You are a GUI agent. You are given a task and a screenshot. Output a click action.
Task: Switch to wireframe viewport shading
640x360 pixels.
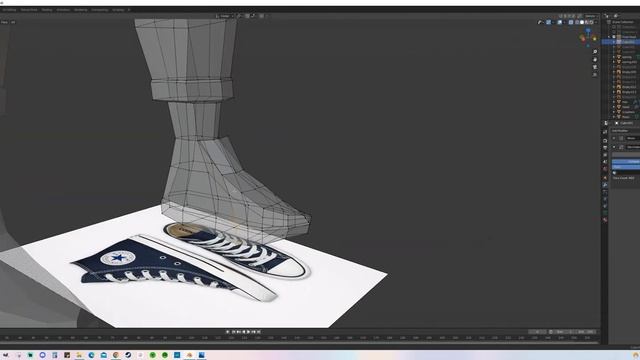coord(577,22)
